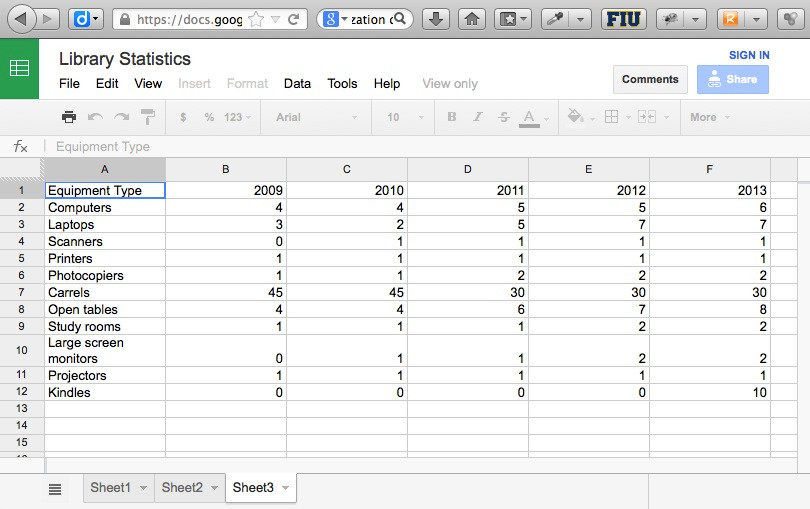Open the font size 10 dropdown

(x=406, y=117)
